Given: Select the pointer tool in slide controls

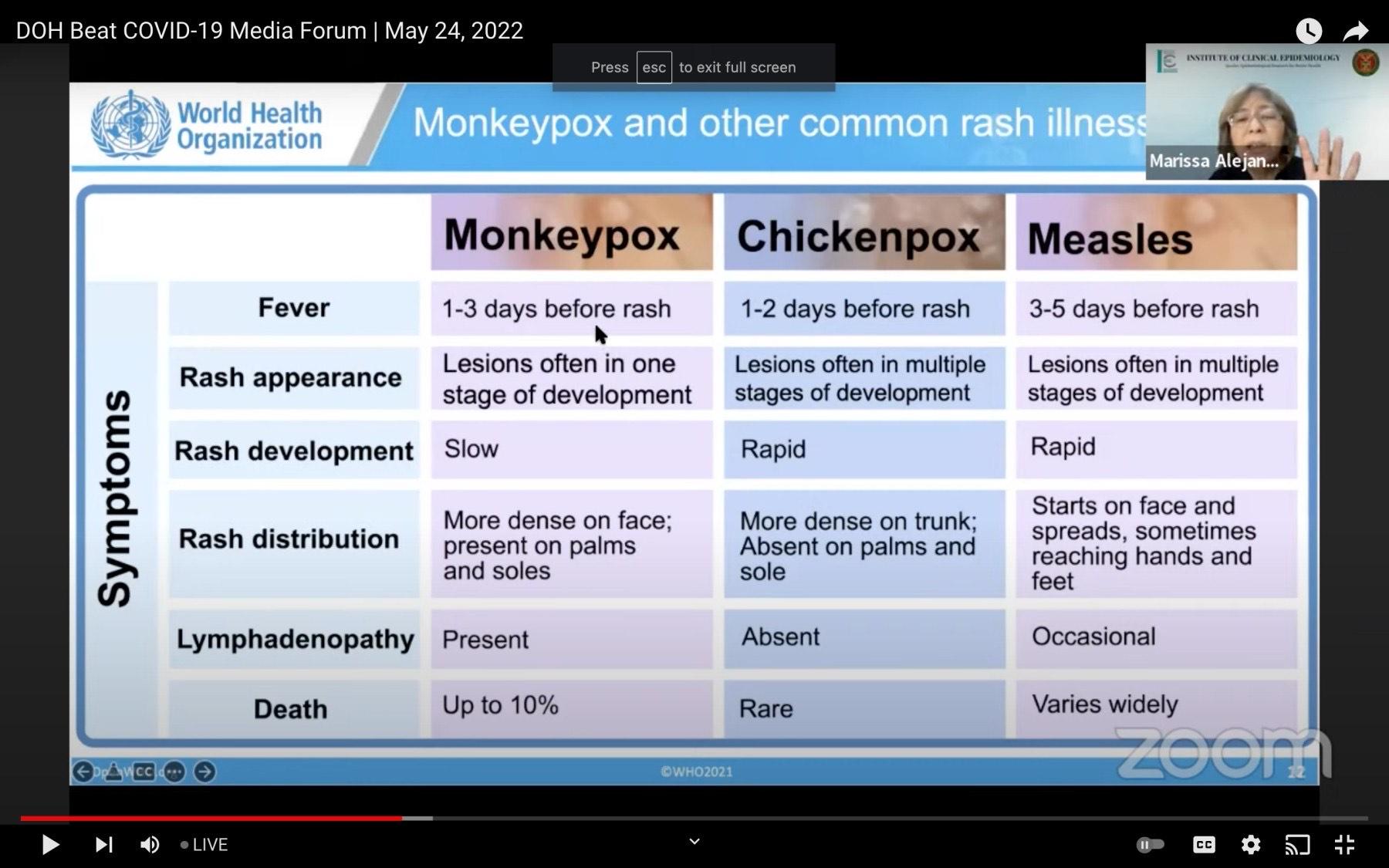Looking at the screenshot, I should (113, 772).
